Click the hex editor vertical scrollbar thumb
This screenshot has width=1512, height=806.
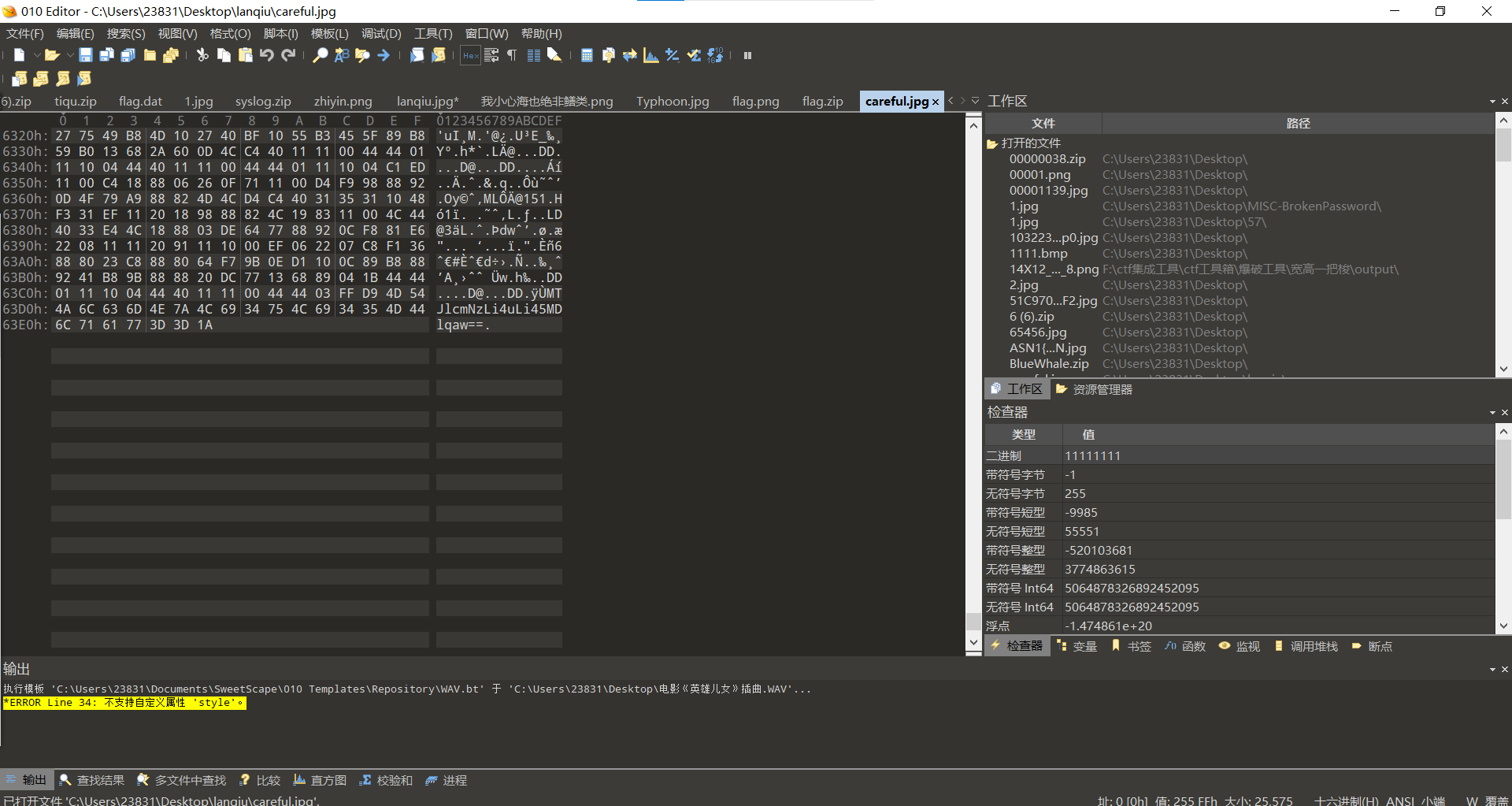973,622
